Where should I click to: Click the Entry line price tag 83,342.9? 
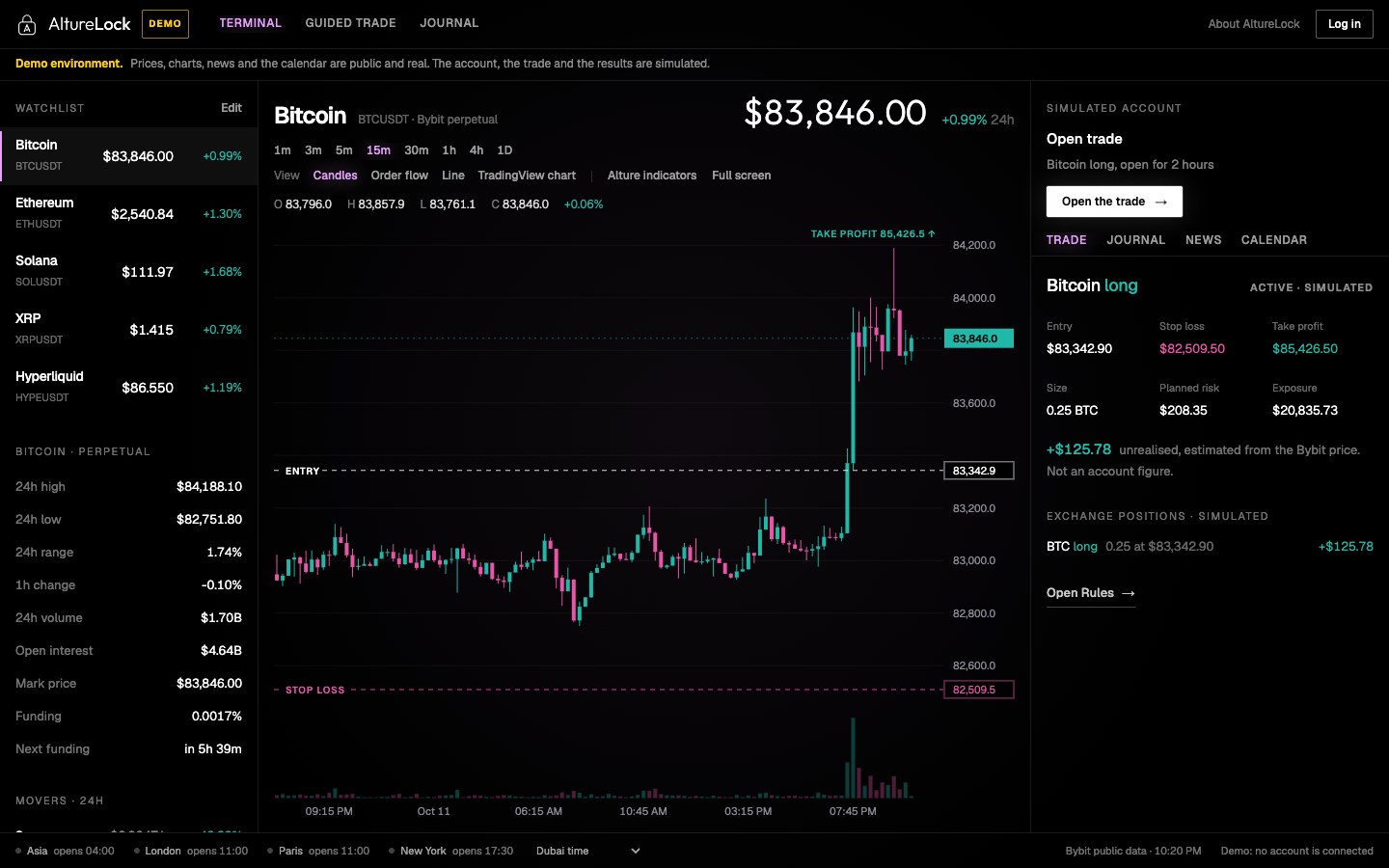[979, 471]
